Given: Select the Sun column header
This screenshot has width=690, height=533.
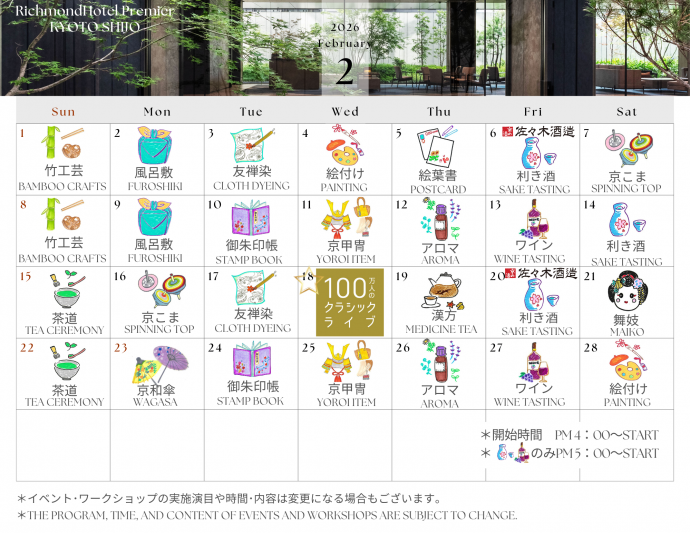Looking at the screenshot, I should pos(63,112).
